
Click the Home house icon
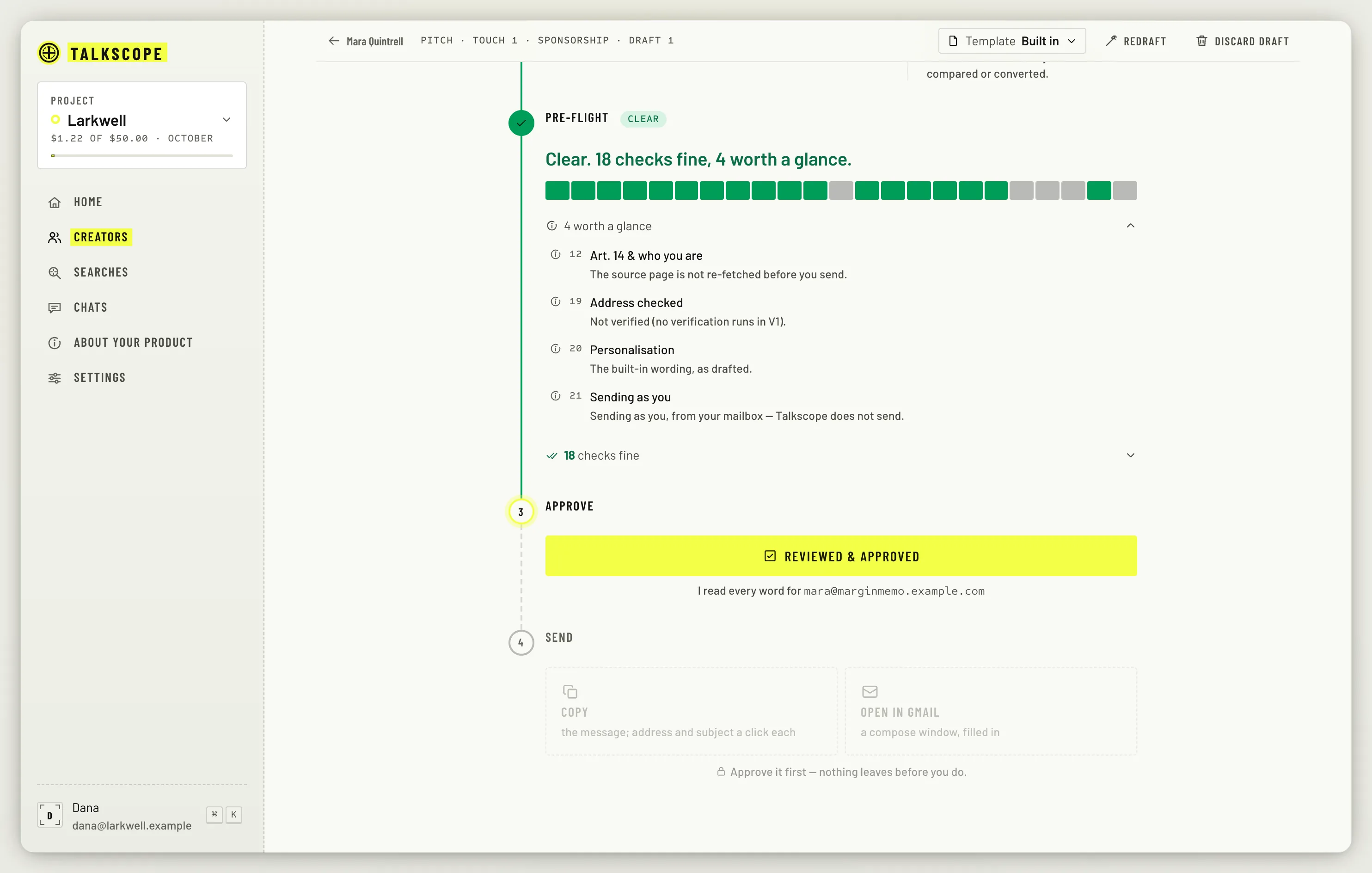click(x=55, y=202)
